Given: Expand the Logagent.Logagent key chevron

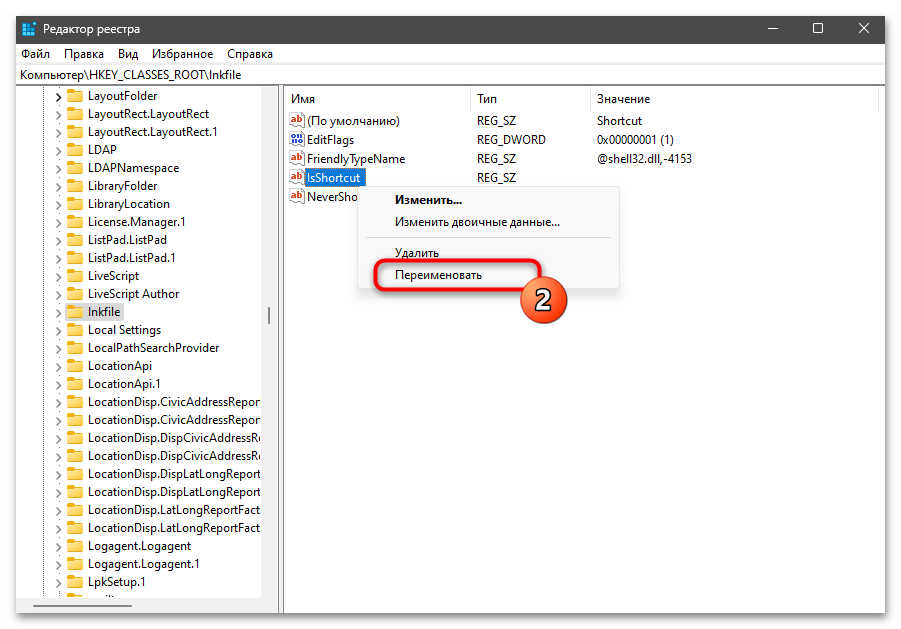Looking at the screenshot, I should (x=58, y=546).
